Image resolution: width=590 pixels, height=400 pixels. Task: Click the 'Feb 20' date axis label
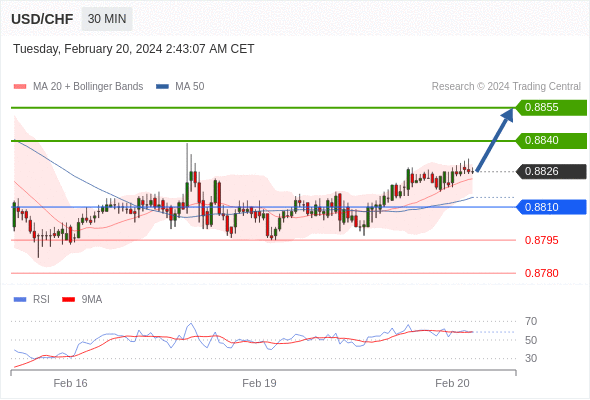point(452,383)
